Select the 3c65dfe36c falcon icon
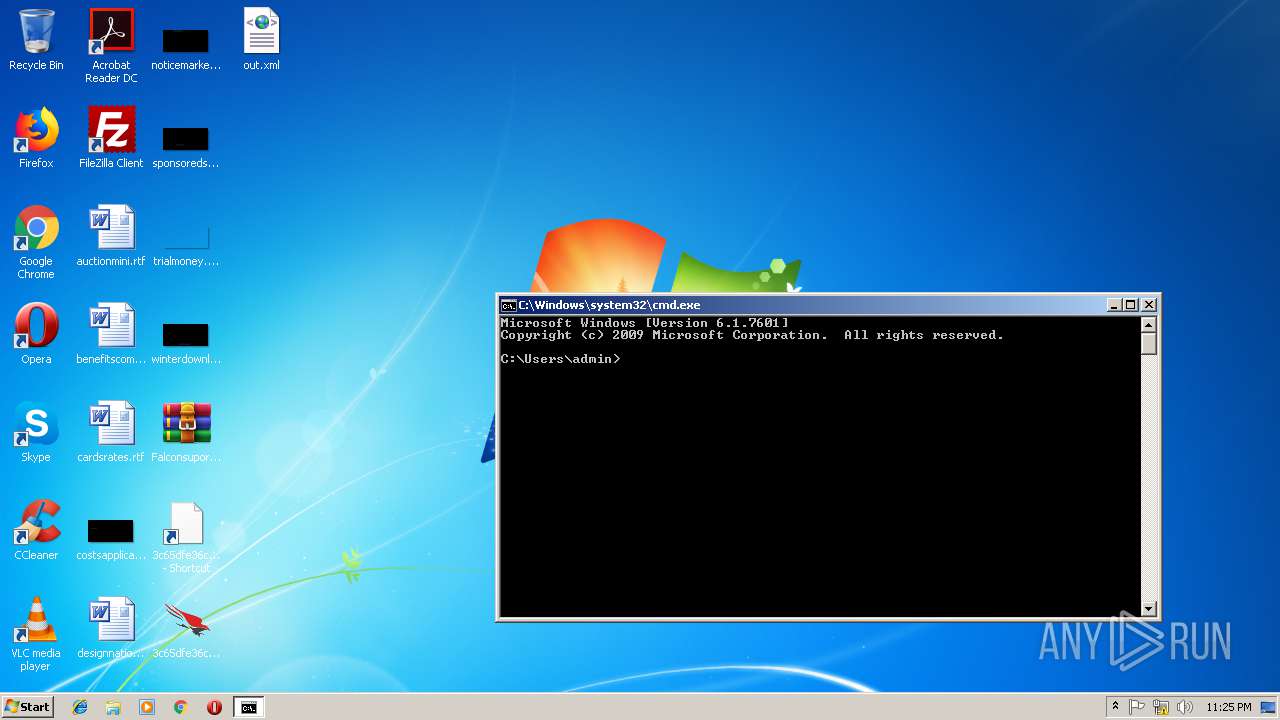 [x=186, y=629]
